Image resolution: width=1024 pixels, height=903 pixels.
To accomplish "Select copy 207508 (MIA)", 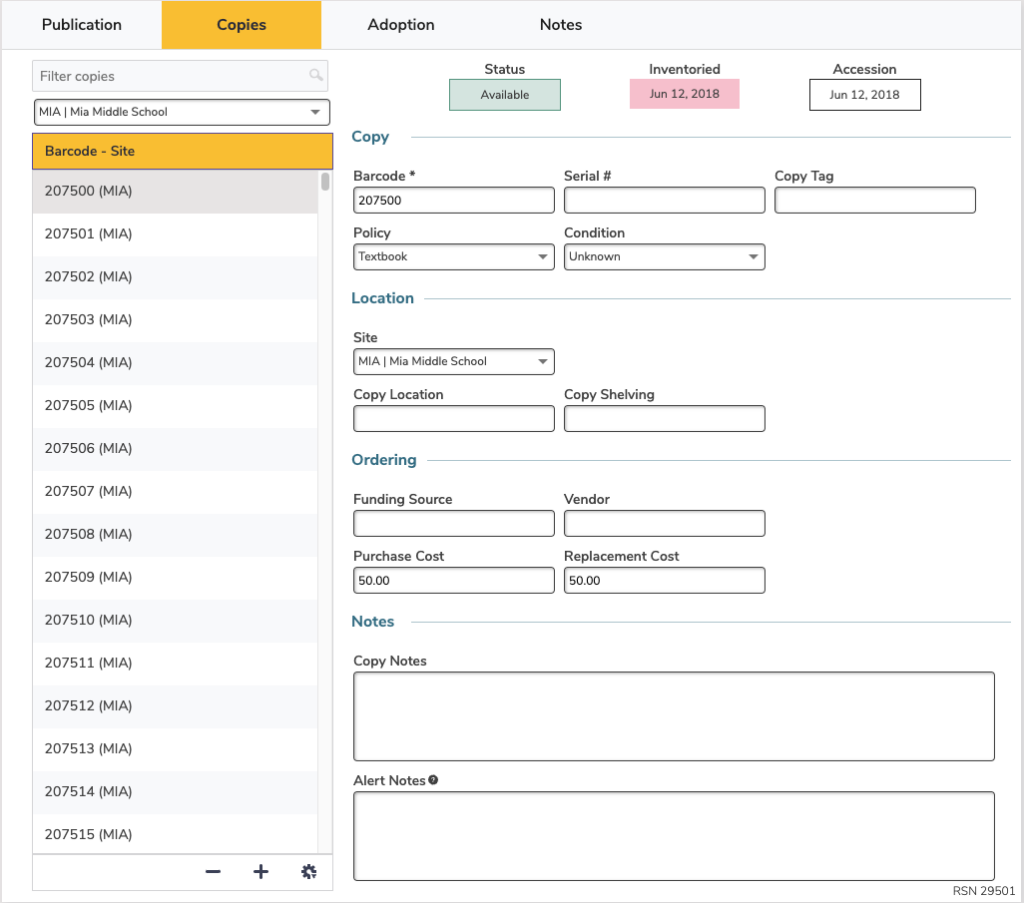I will [175, 534].
